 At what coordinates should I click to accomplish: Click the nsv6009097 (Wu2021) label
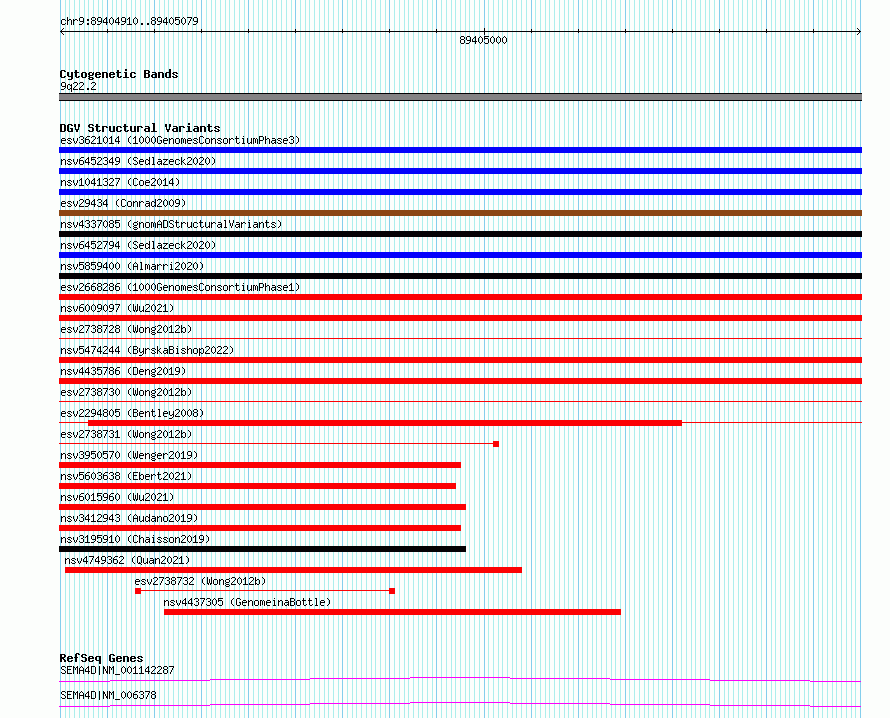click(x=117, y=308)
